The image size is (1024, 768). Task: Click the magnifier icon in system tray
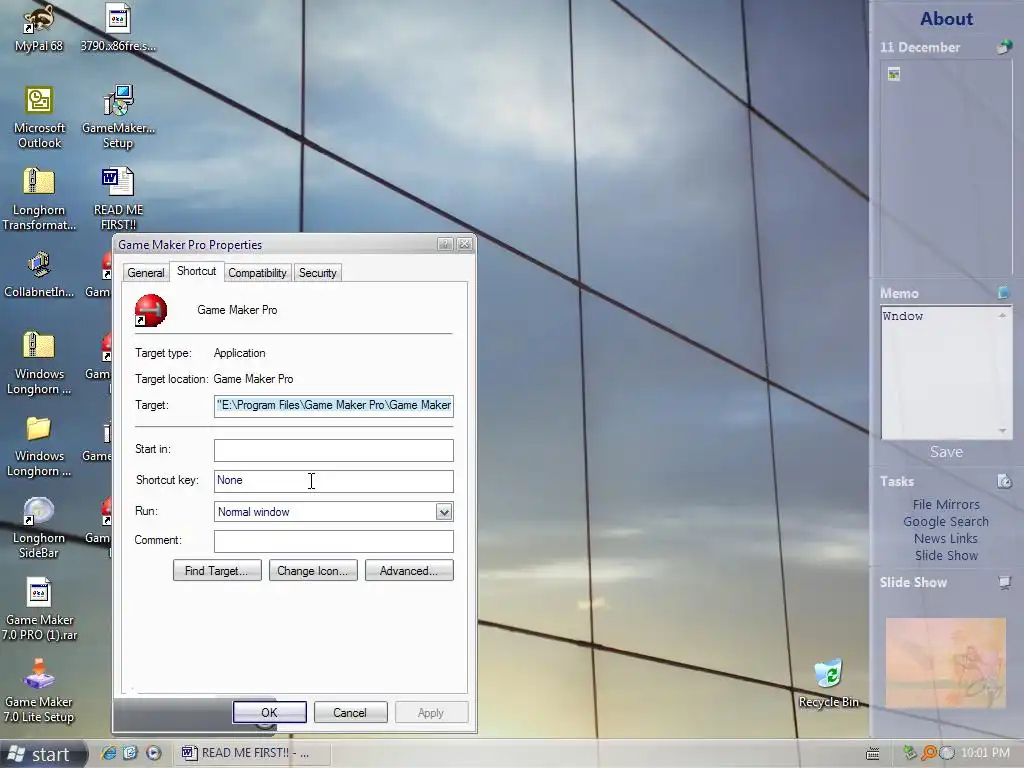click(928, 753)
